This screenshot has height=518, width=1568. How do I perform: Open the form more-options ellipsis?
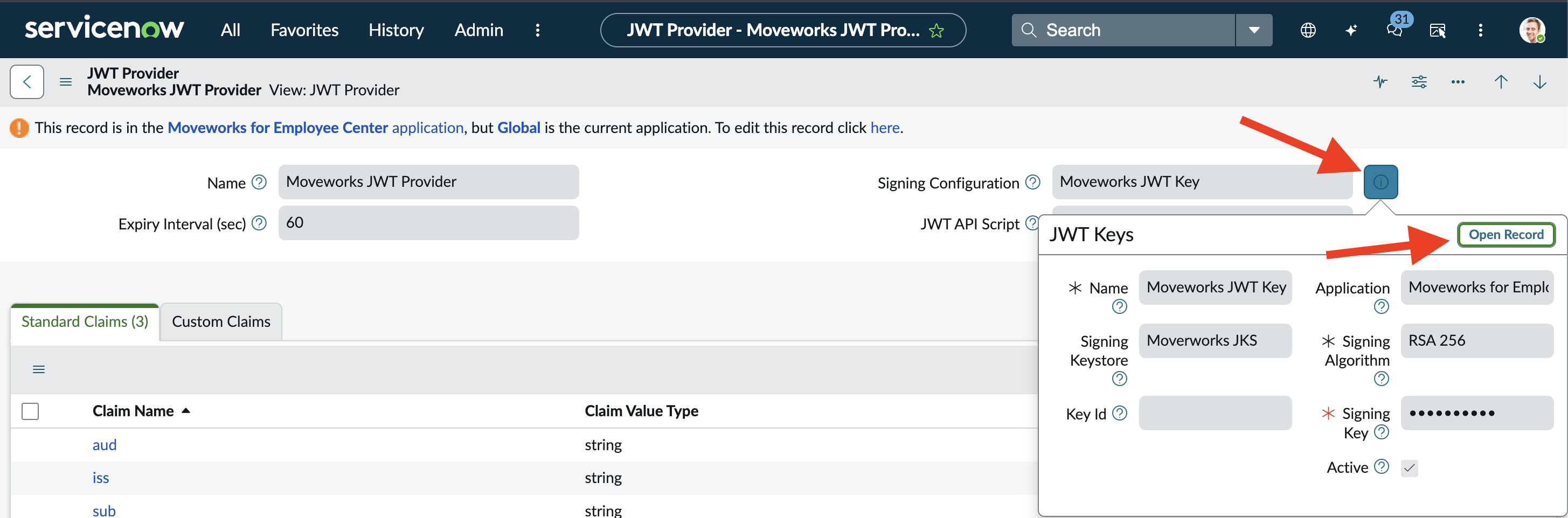pyautogui.click(x=1458, y=81)
